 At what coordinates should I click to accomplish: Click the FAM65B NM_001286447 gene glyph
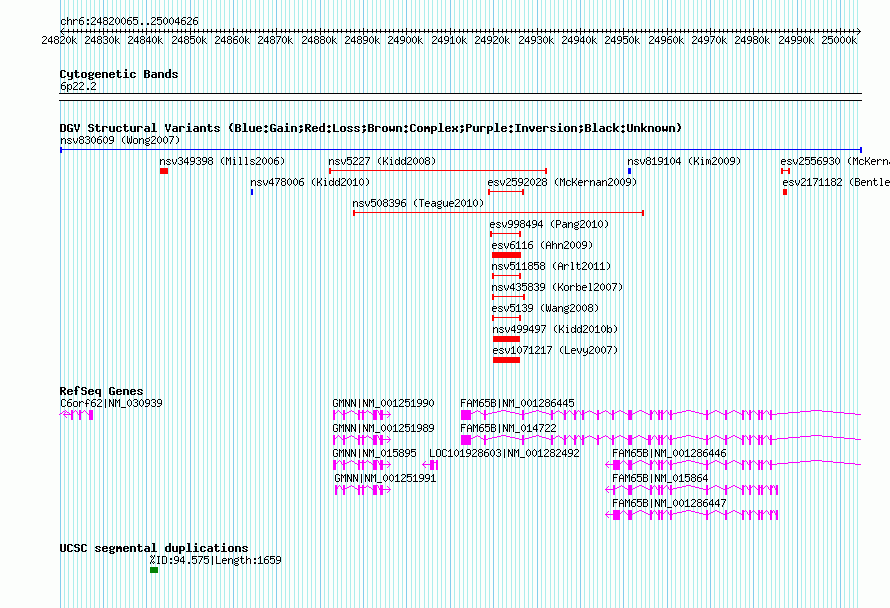click(x=691, y=515)
